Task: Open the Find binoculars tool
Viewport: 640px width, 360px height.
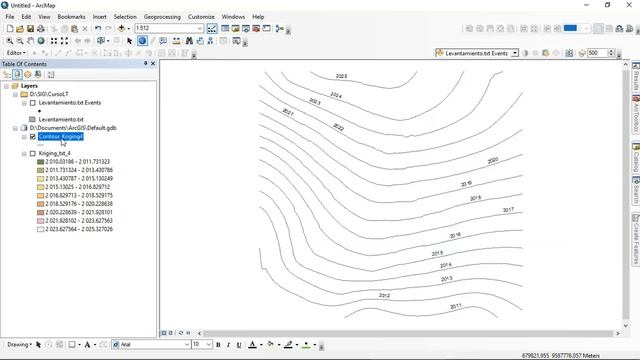Action: tap(189, 41)
